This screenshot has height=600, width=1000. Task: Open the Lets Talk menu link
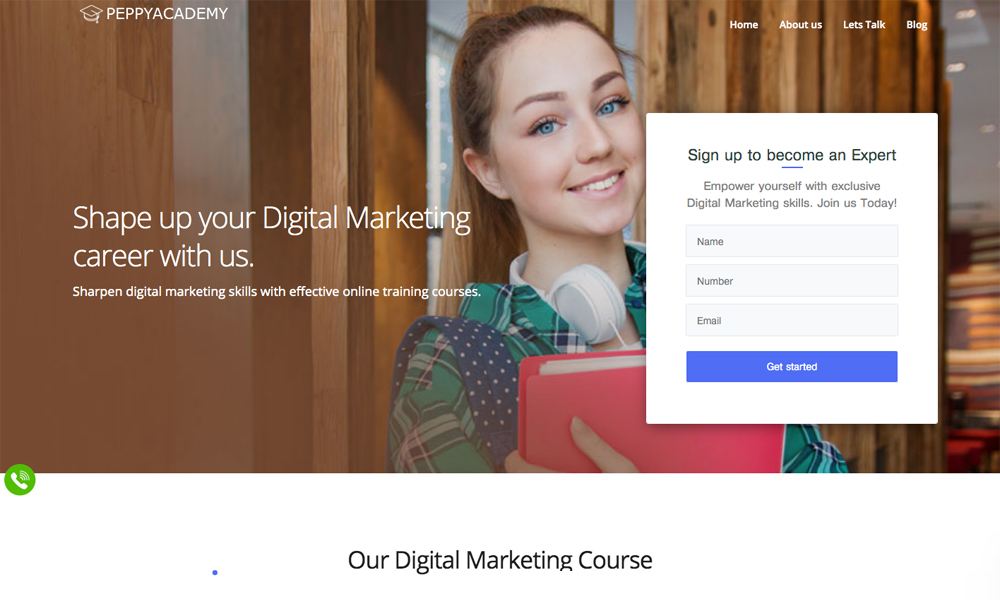click(864, 25)
